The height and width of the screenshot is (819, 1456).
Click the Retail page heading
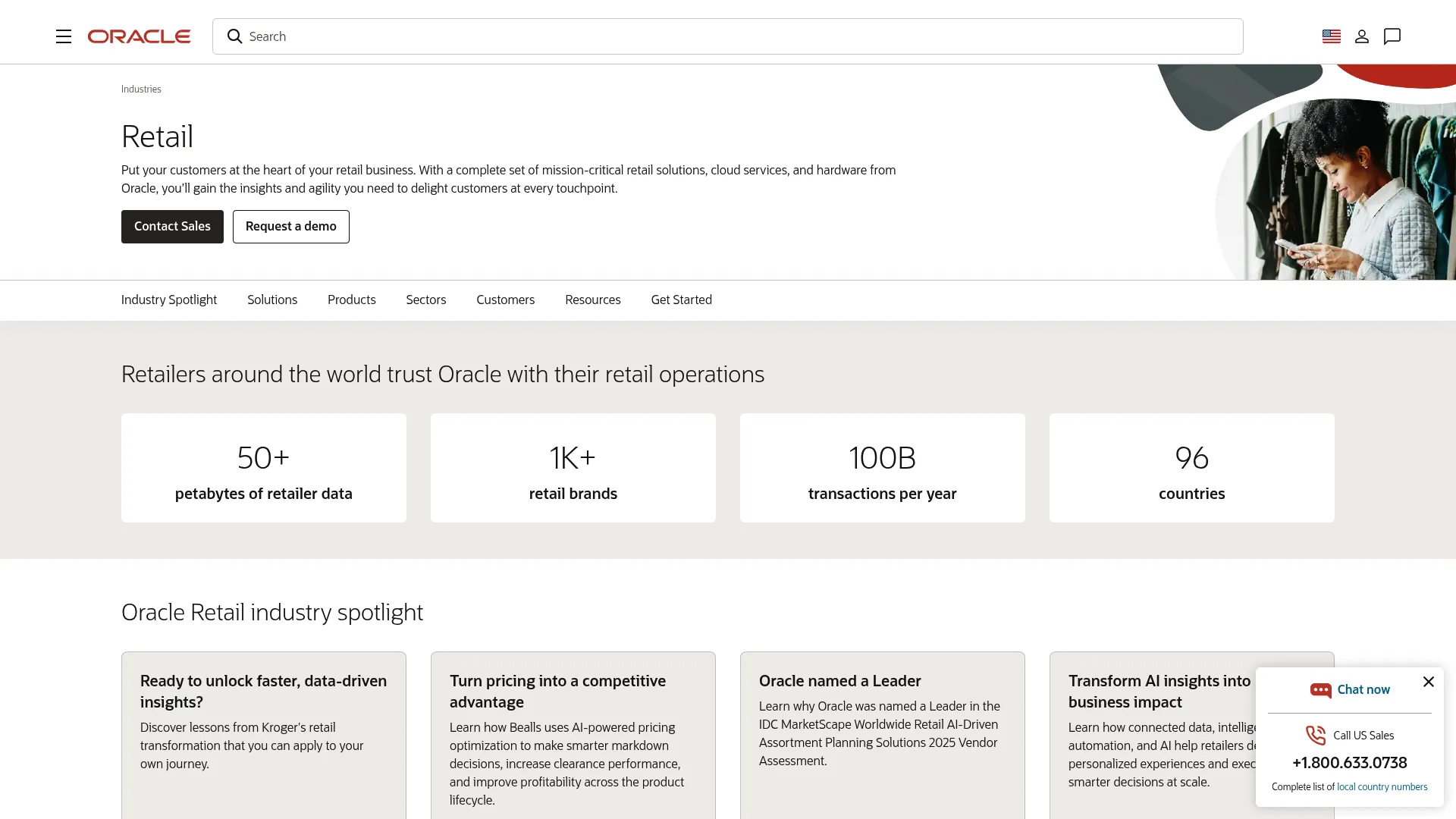(157, 136)
